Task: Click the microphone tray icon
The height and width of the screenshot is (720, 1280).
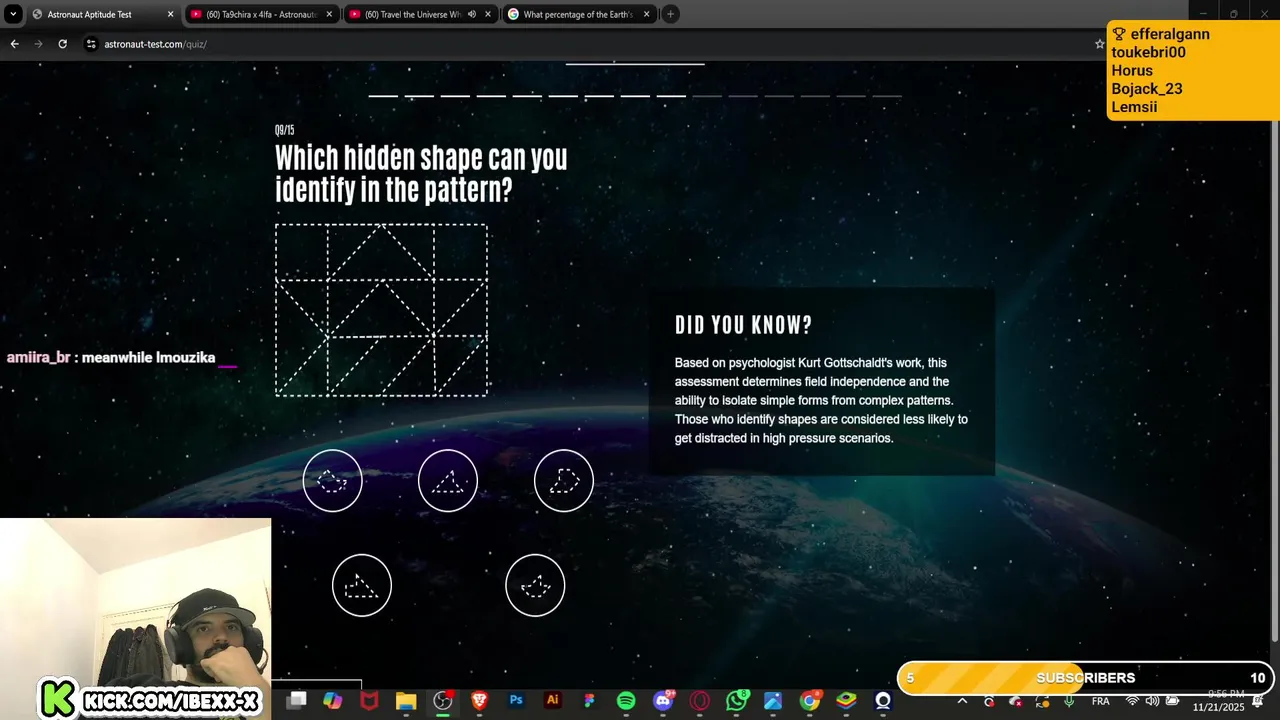Action: [x=1069, y=701]
